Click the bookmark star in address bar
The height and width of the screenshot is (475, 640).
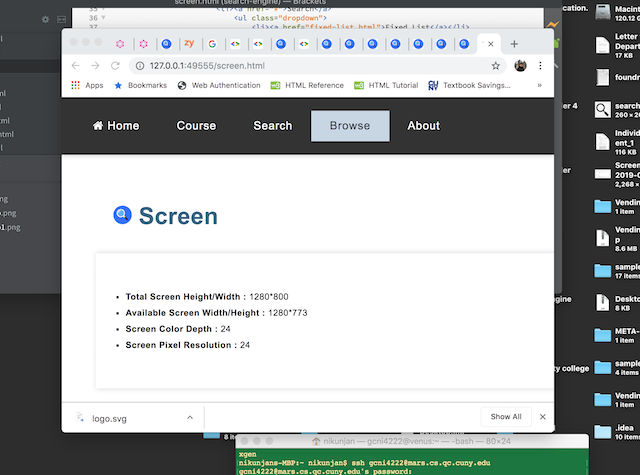click(495, 65)
